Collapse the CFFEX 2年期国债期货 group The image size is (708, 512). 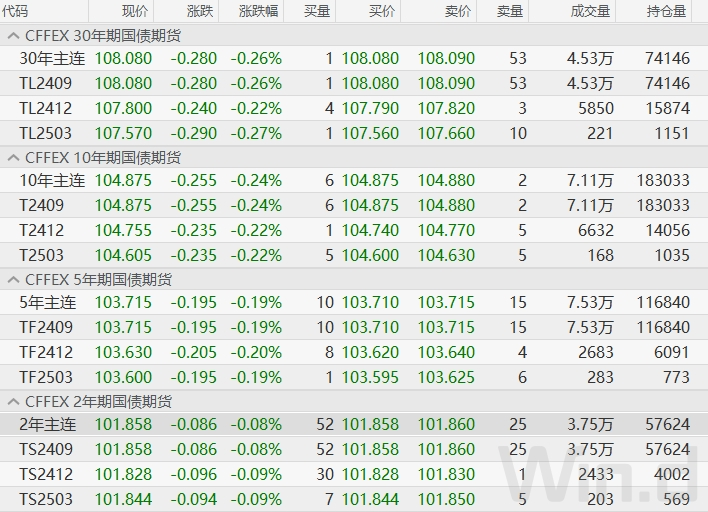tap(13, 402)
